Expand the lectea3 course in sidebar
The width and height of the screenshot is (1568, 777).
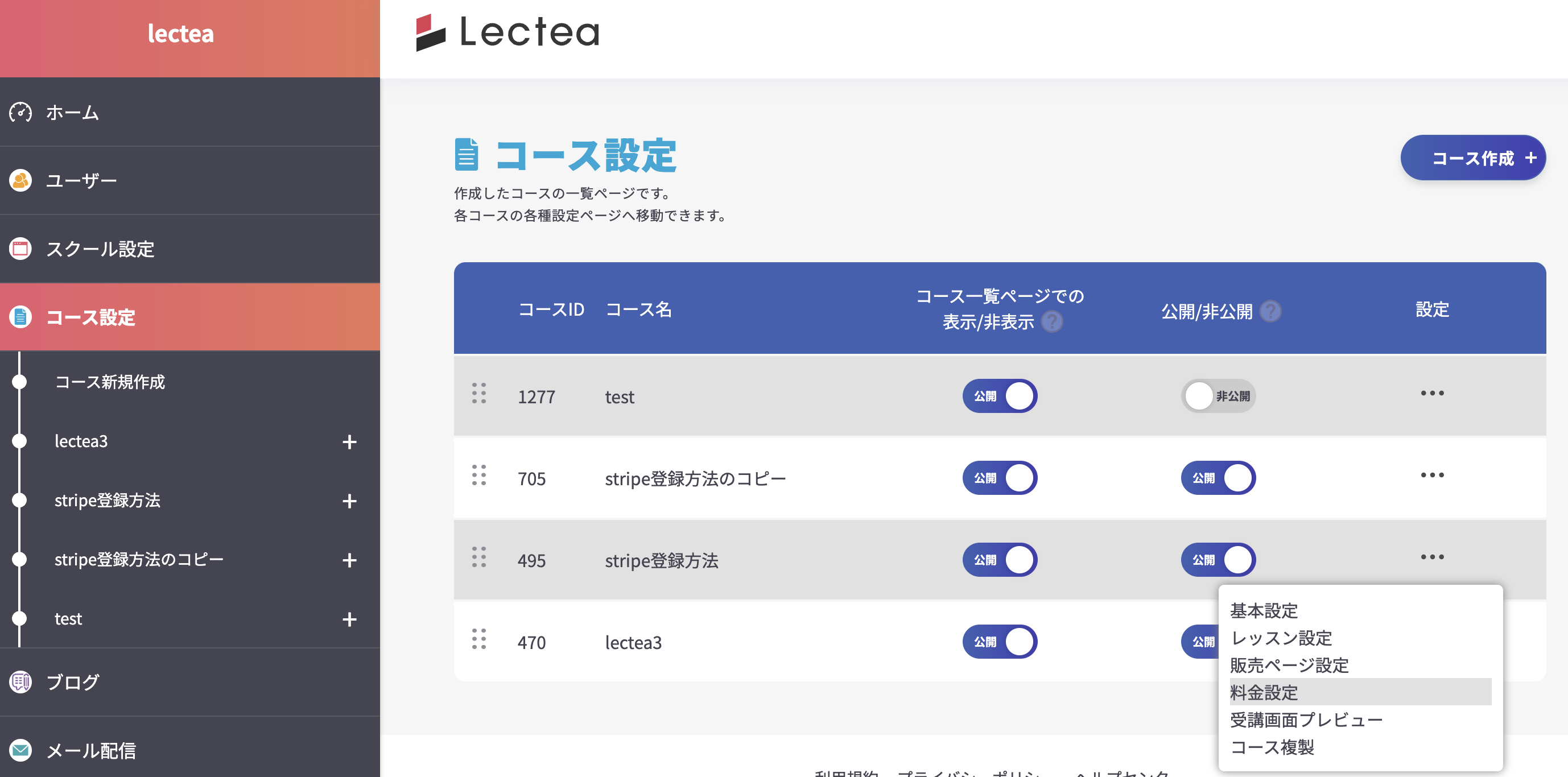(x=349, y=442)
